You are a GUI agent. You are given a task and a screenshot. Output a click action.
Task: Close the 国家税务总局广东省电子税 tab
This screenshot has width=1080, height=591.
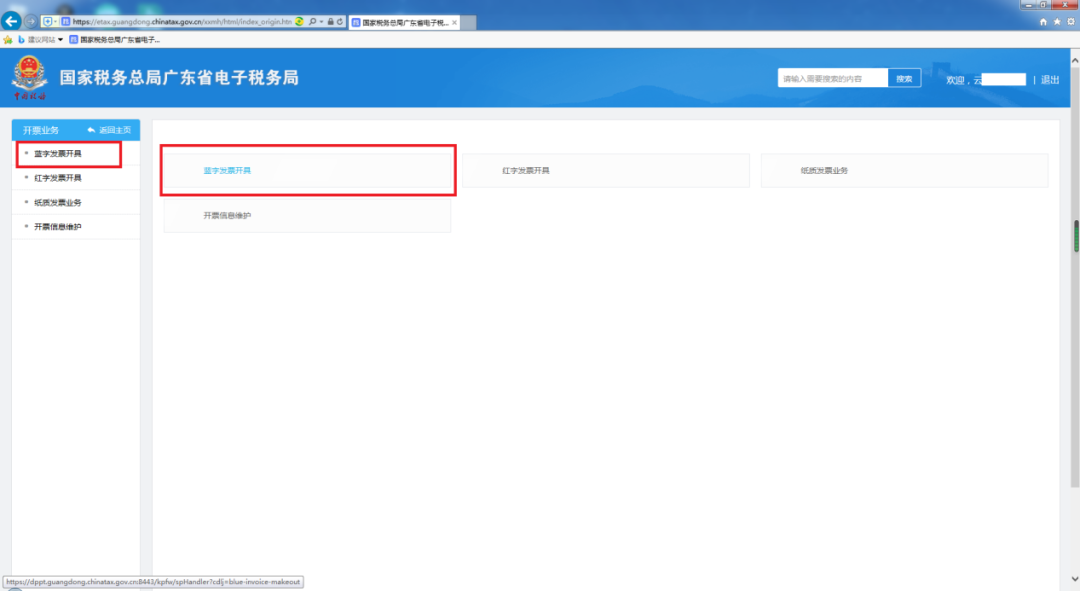(455, 23)
